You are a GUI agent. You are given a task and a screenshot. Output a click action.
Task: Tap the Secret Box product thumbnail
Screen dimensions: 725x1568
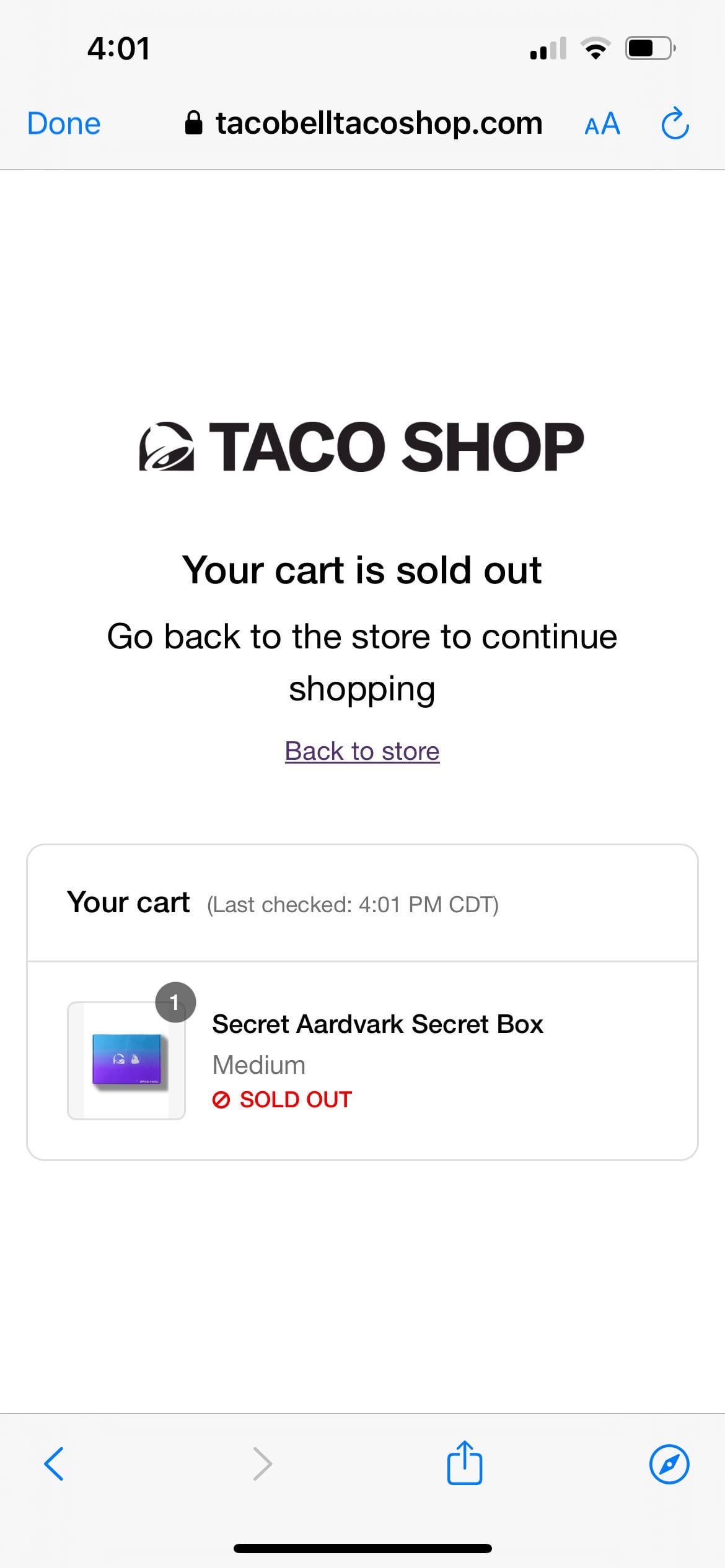coord(126,1061)
